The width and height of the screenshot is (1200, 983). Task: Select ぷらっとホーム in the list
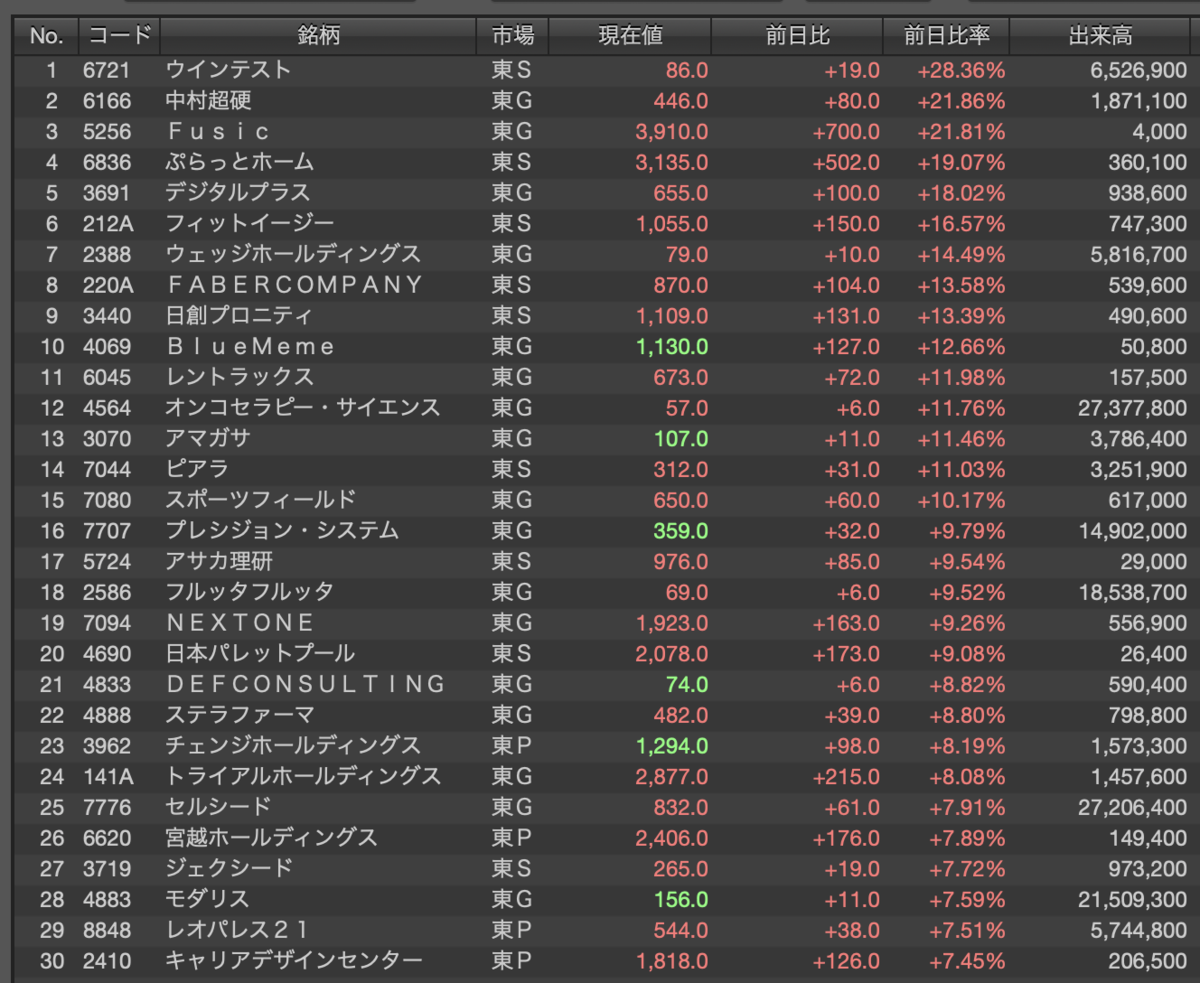coord(239,162)
